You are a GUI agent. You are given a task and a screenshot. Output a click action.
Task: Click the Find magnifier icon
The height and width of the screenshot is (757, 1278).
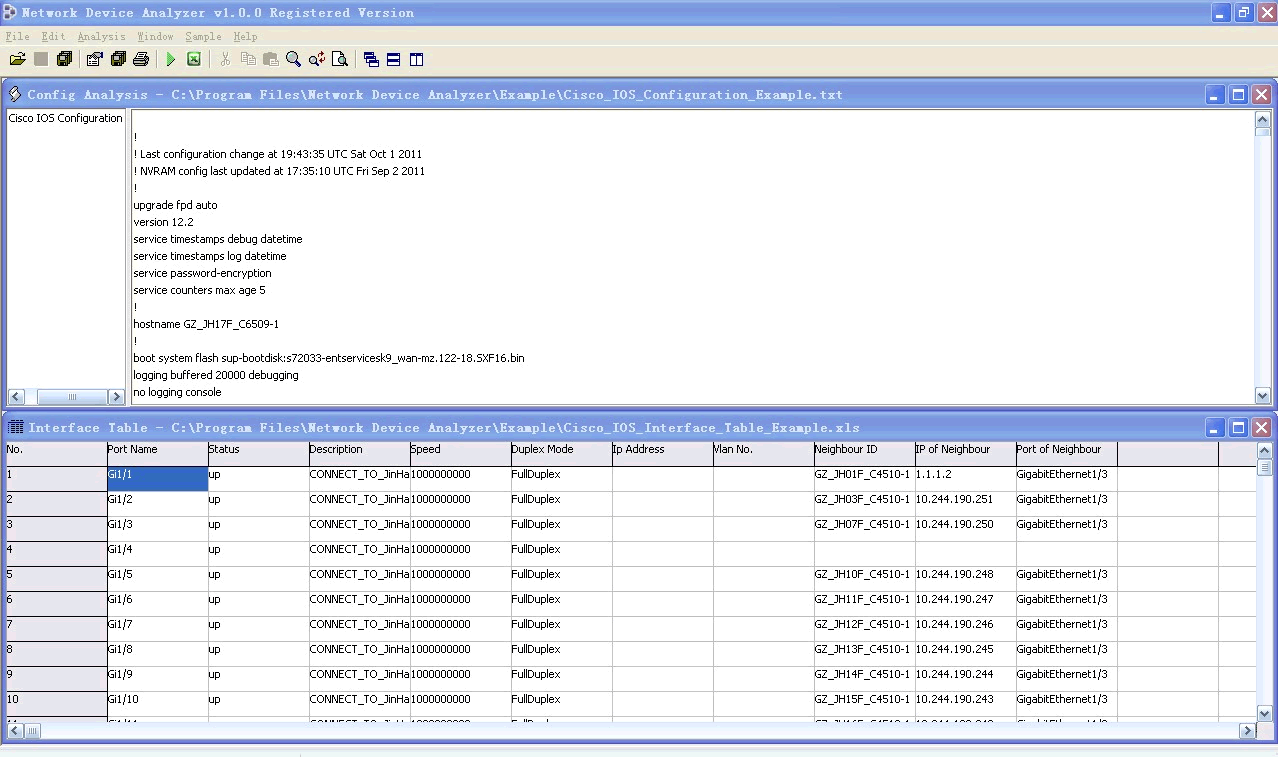tap(293, 60)
